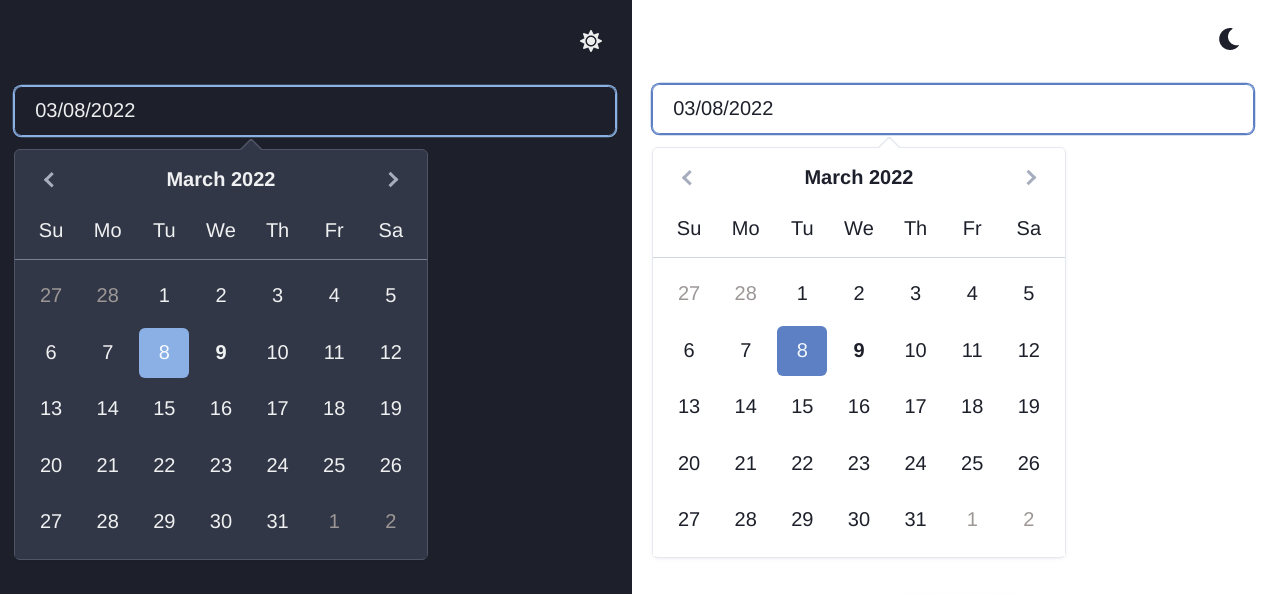
Task: Open the March 2022 month header dropdown
Action: pyautogui.click(x=220, y=180)
